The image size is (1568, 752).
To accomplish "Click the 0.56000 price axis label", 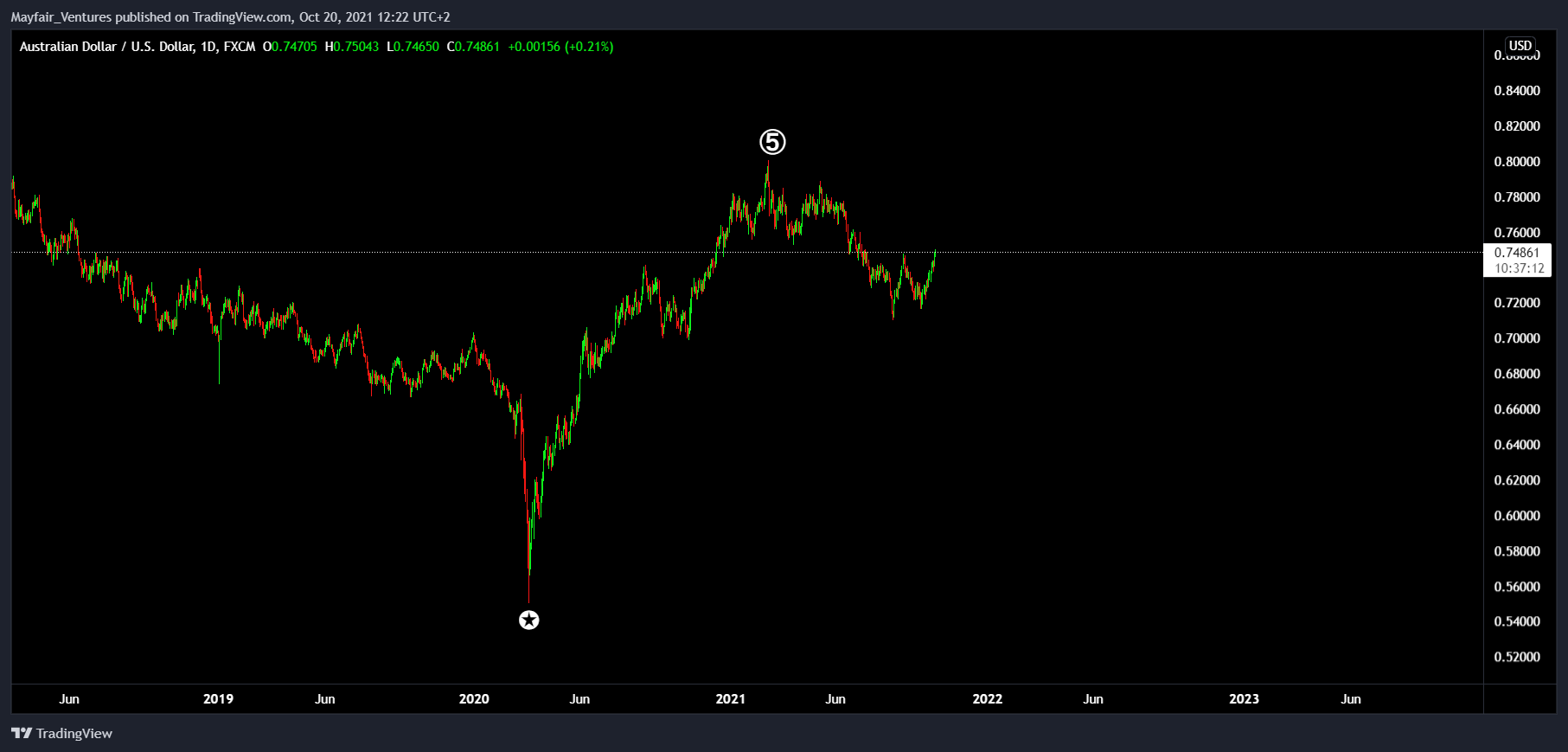I will tap(1517, 587).
